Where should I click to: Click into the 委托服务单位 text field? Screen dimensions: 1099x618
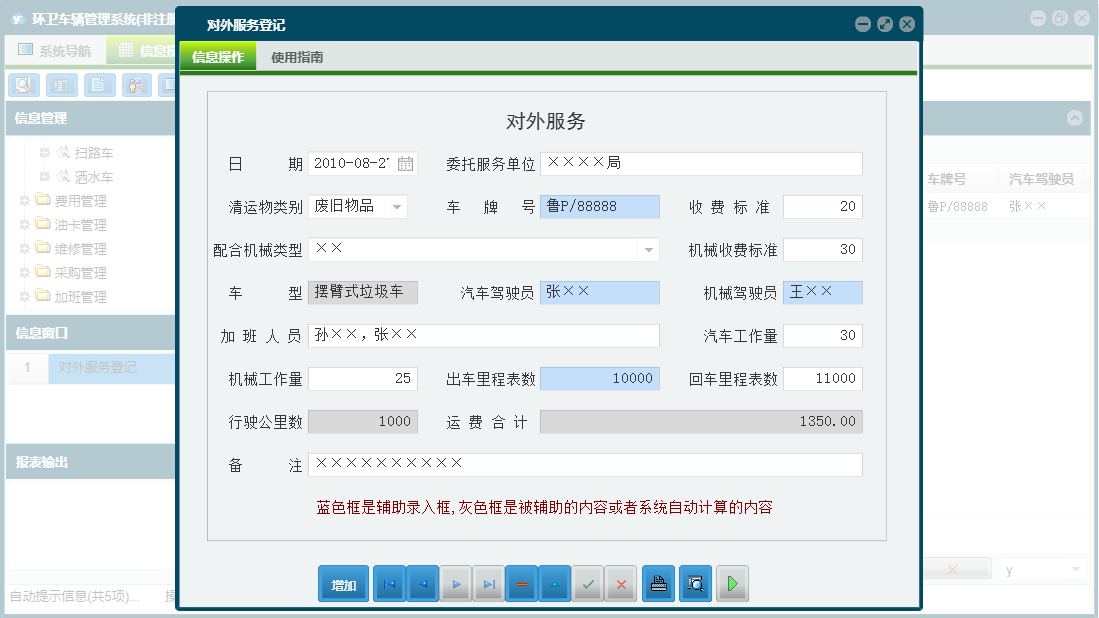[x=700, y=163]
